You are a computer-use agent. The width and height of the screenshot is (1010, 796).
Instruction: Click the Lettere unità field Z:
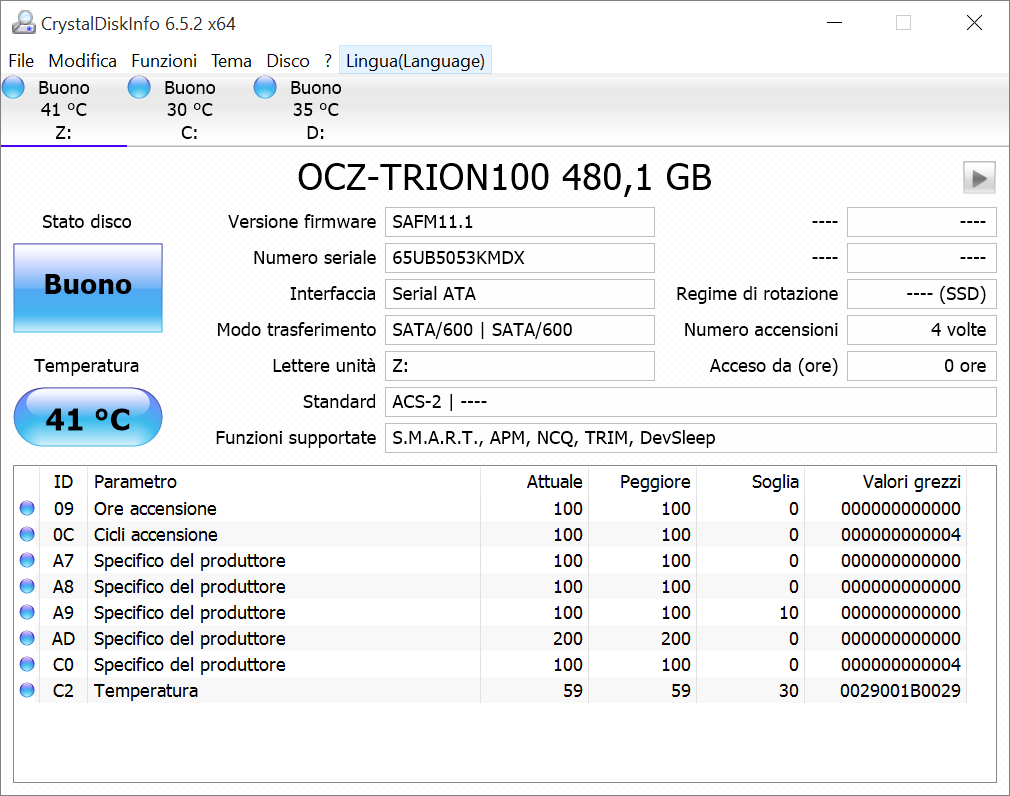[520, 366]
